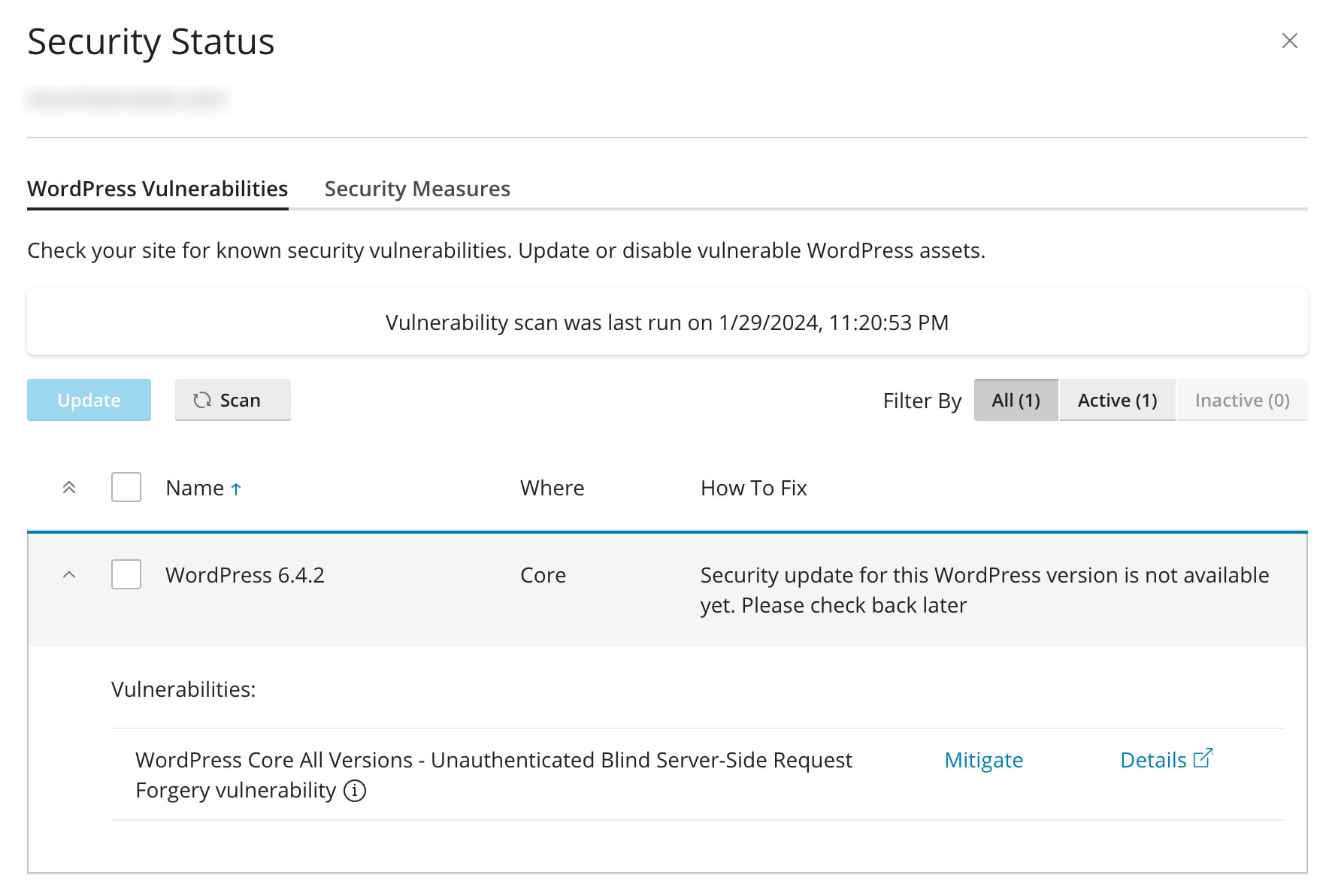Click the How To Fix column header
This screenshot has height=896, width=1332.
point(753,489)
